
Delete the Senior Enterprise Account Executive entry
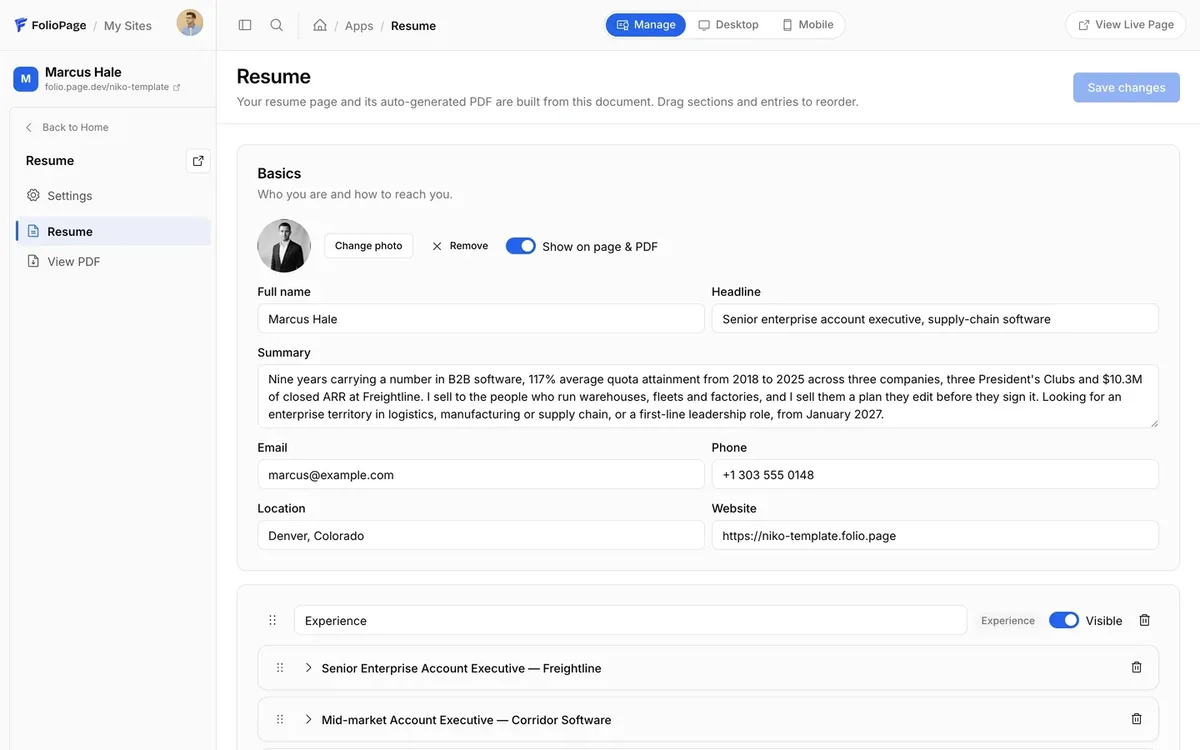(1136, 667)
